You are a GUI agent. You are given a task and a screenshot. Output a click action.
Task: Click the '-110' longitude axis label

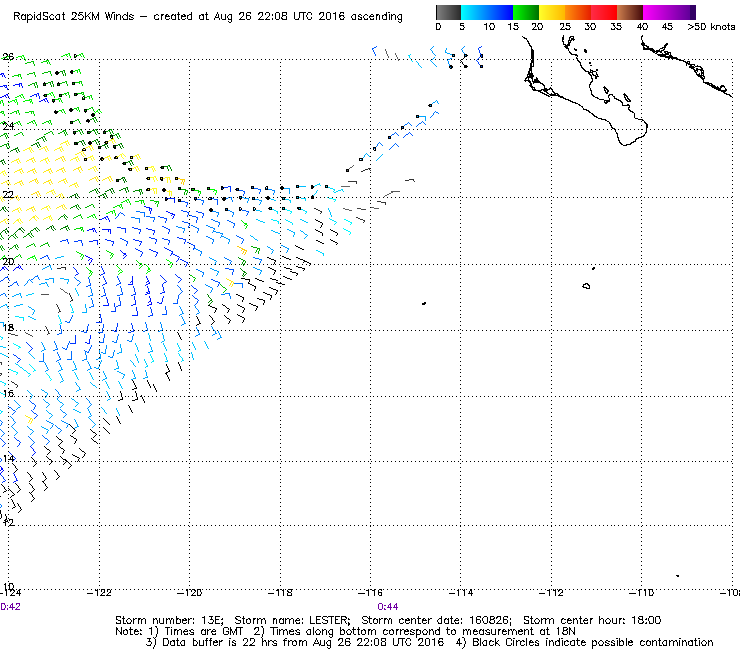pos(641,592)
